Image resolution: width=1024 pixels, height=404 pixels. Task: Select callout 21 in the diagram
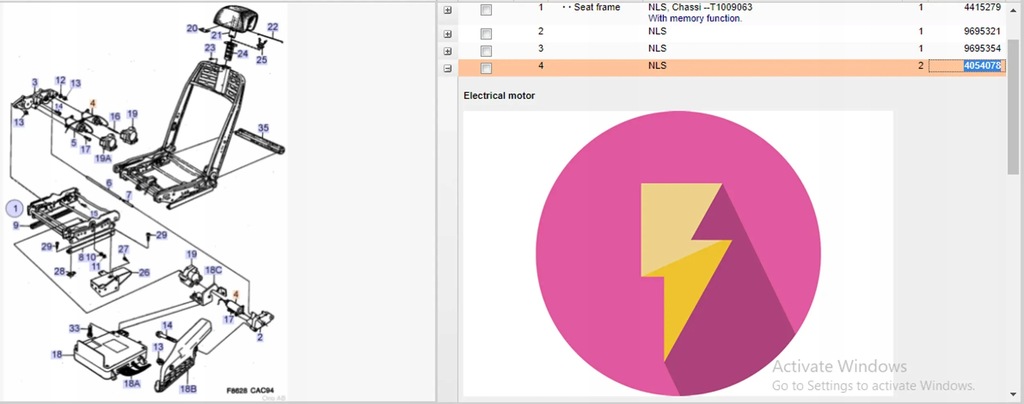[216, 36]
